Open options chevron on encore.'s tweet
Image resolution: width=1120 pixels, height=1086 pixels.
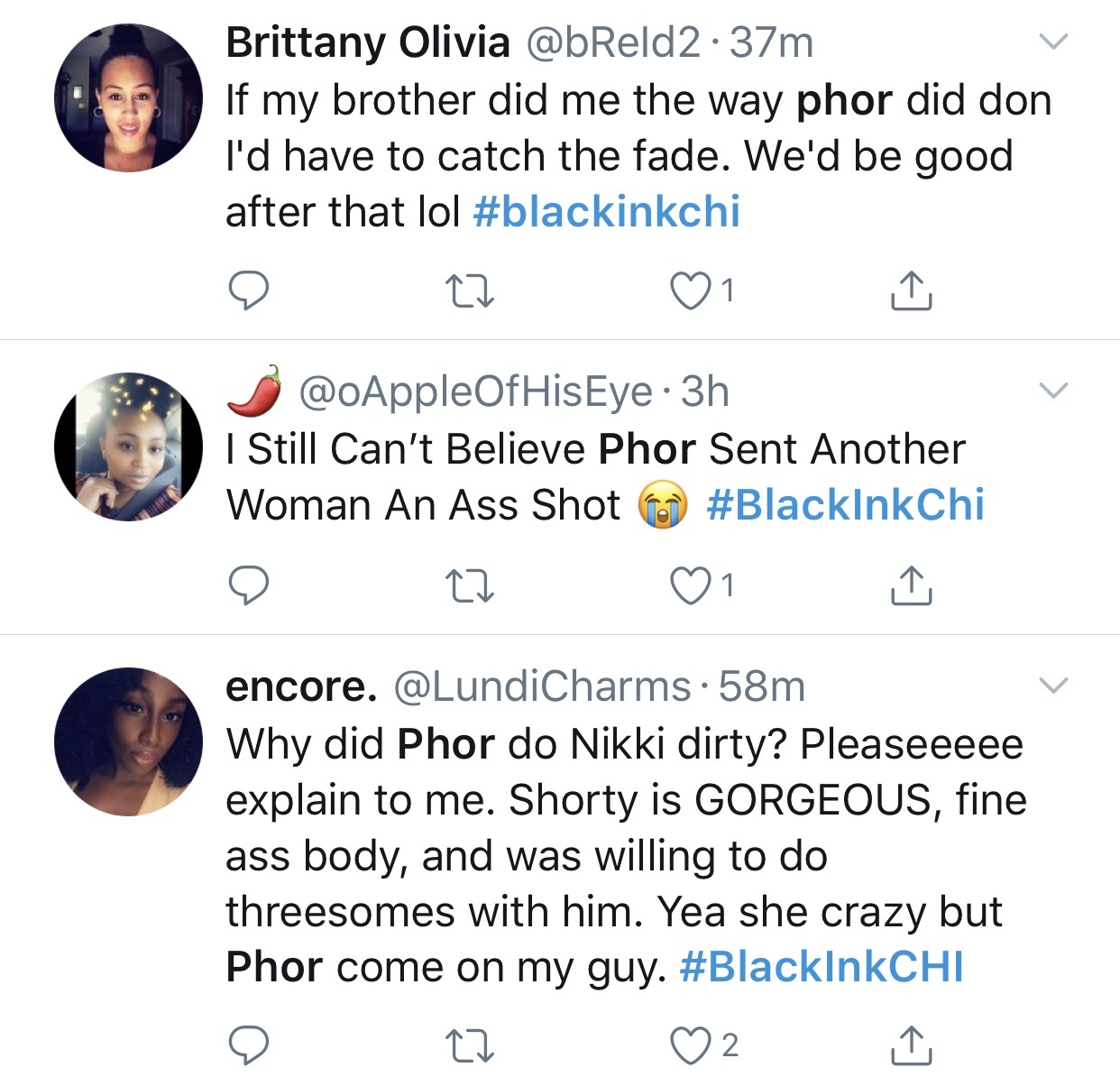pyautogui.click(x=1053, y=685)
